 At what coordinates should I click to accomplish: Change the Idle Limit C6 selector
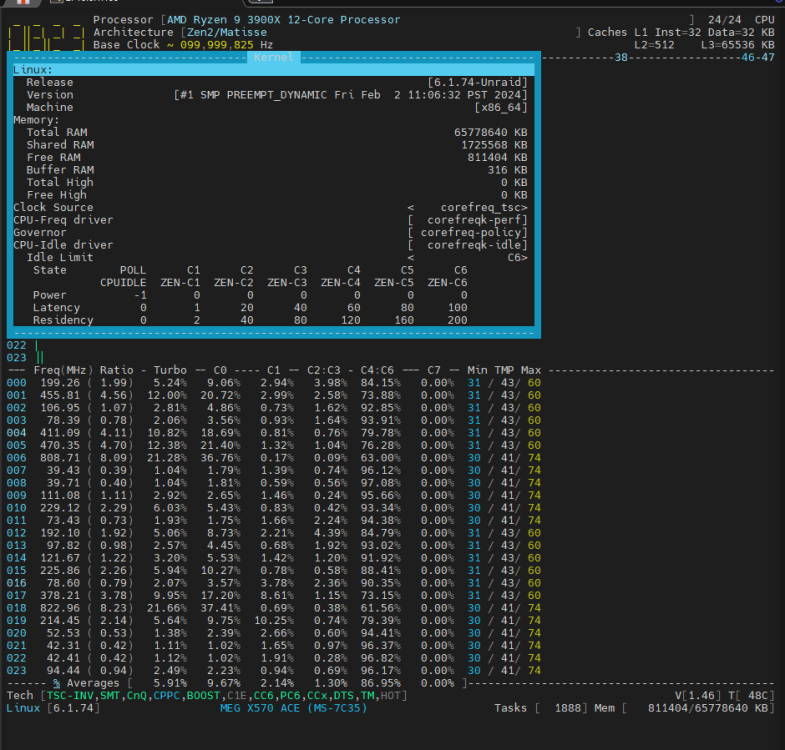click(x=467, y=257)
